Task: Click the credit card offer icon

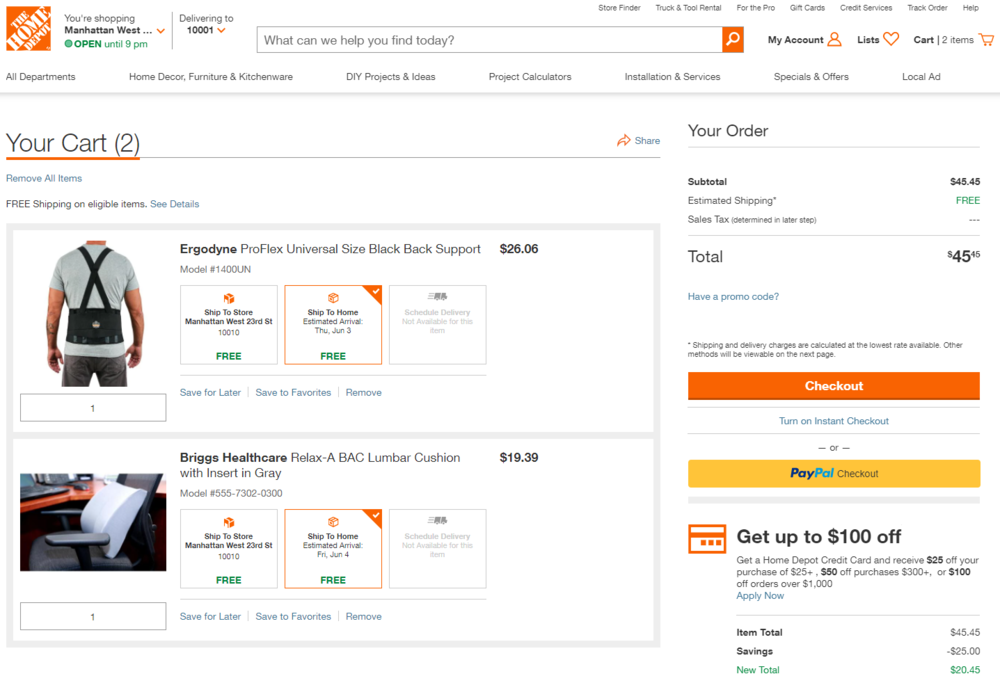Action: tap(707, 539)
